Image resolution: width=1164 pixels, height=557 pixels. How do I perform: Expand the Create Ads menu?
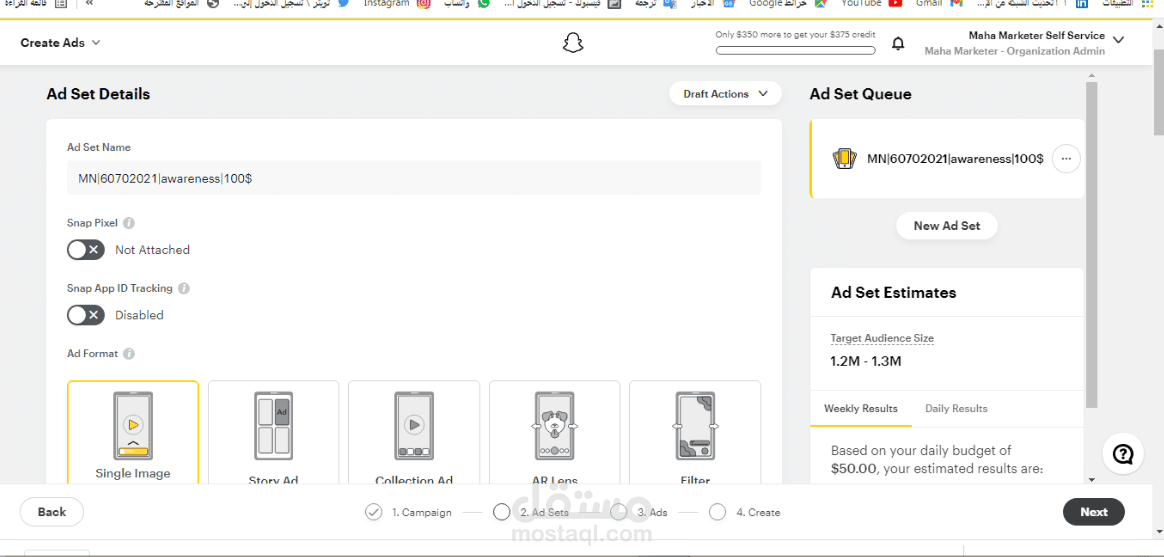(61, 43)
